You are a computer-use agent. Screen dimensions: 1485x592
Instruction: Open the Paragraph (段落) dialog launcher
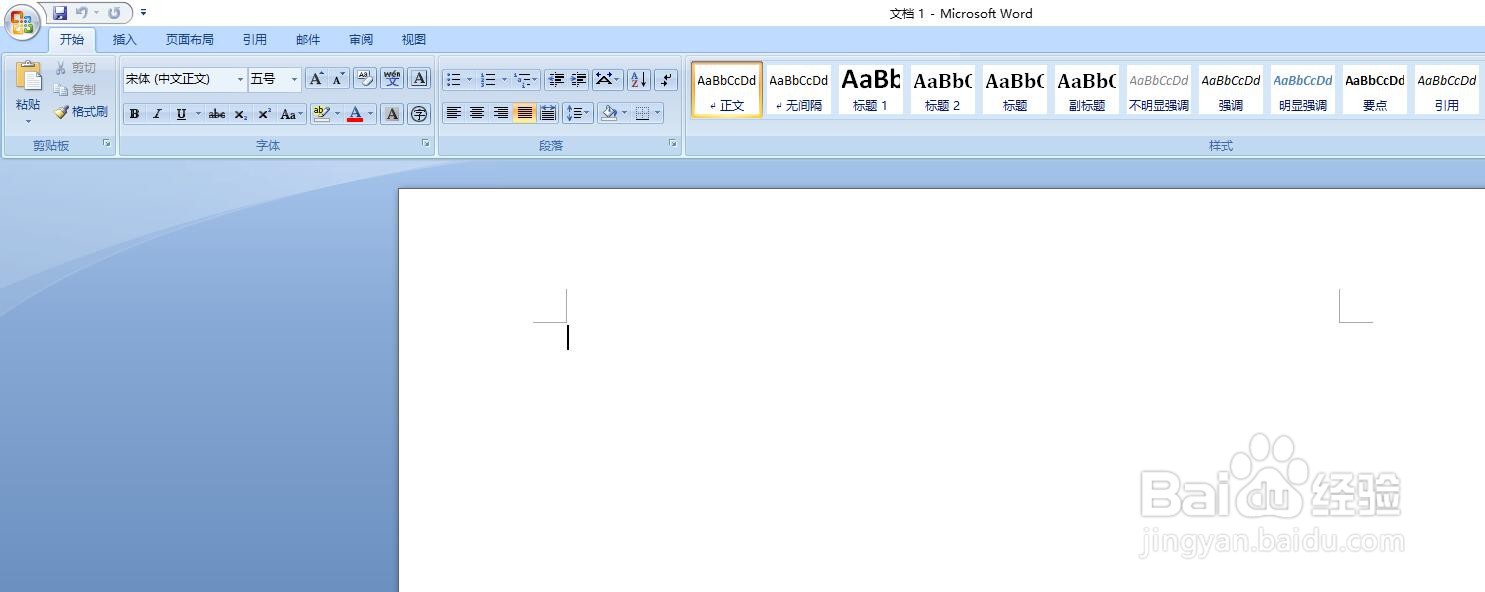(673, 144)
